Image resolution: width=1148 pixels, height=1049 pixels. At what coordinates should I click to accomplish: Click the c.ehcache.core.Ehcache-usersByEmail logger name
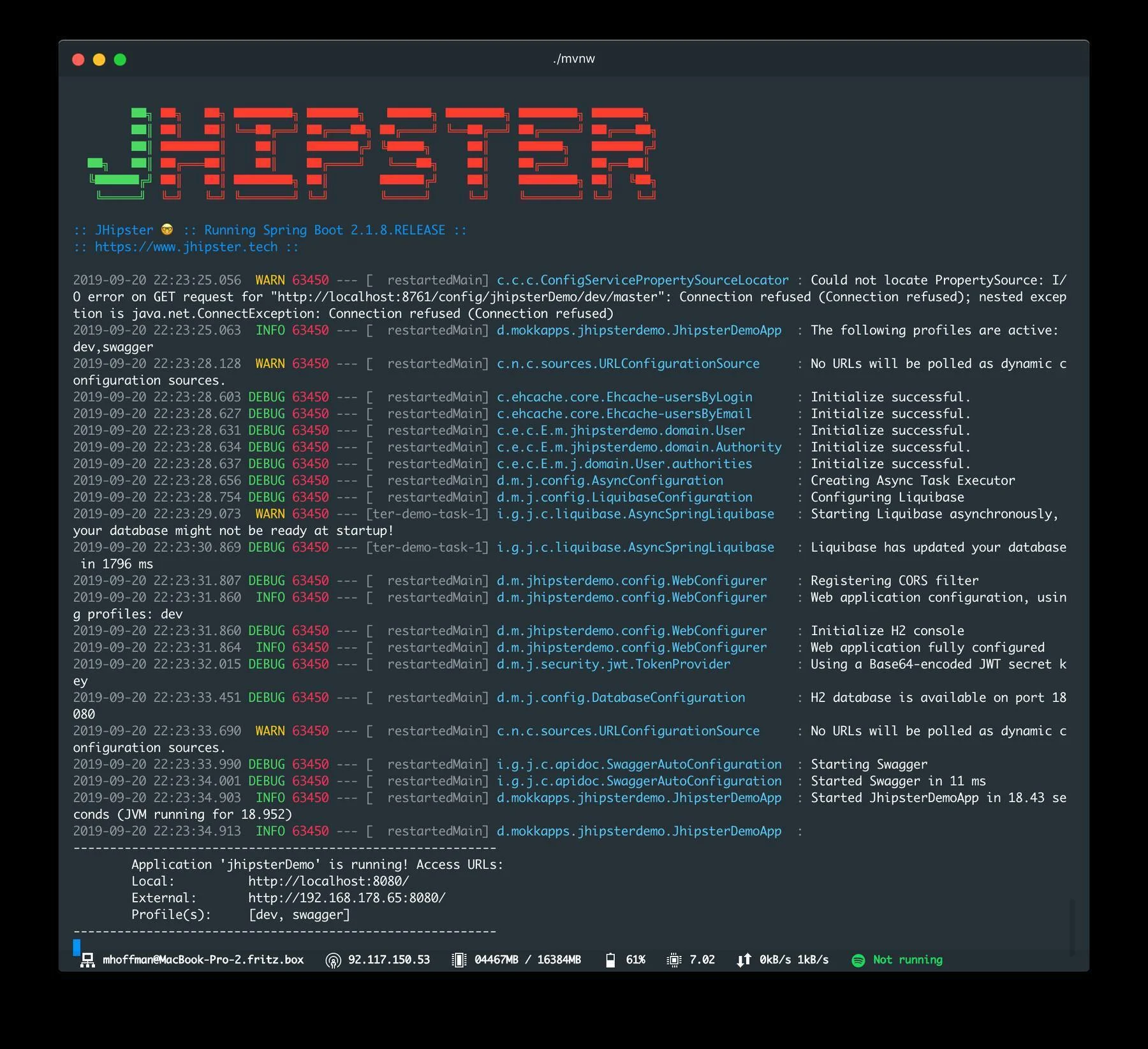pyautogui.click(x=624, y=413)
